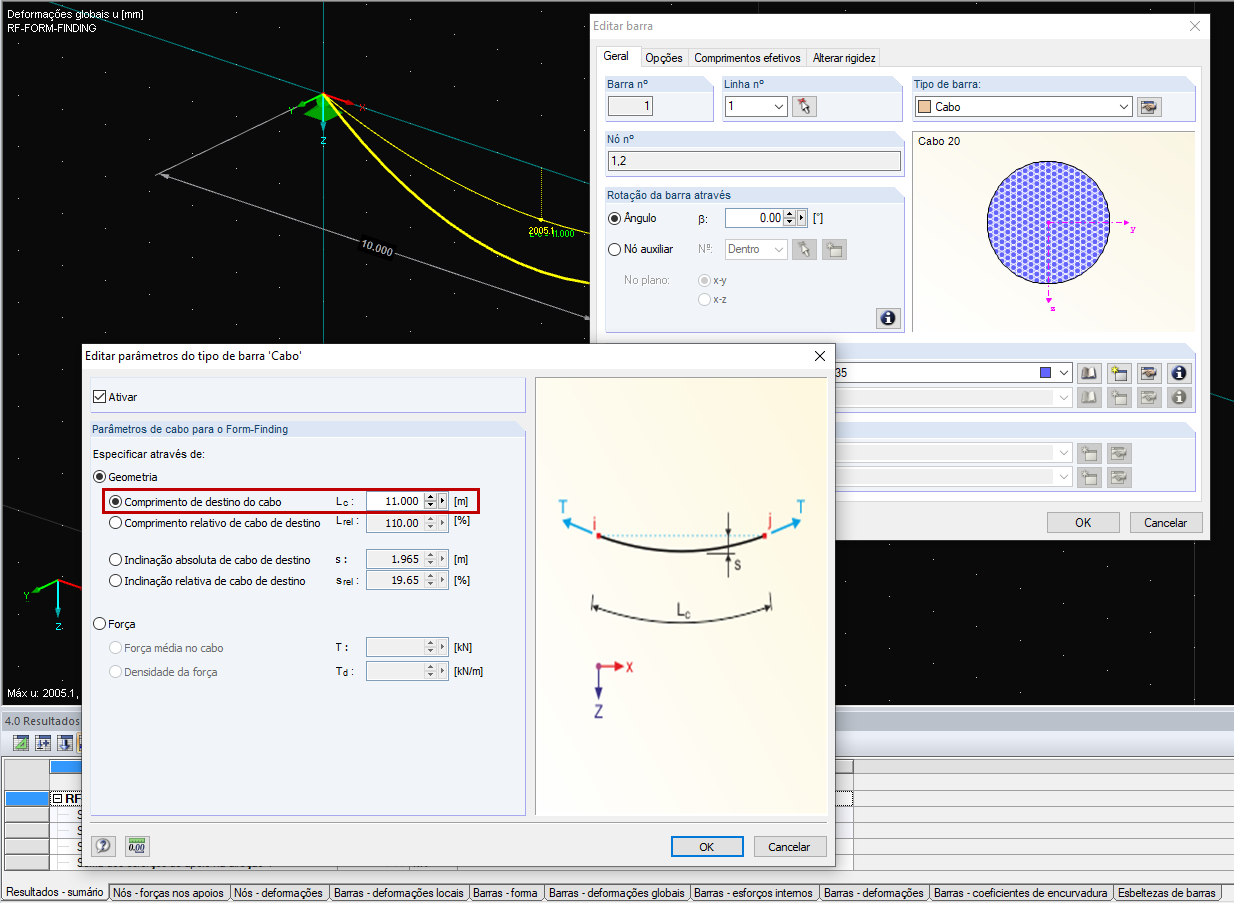Switch to Comprimentos efetivos tab
The width and height of the screenshot is (1234, 903).
[747, 58]
